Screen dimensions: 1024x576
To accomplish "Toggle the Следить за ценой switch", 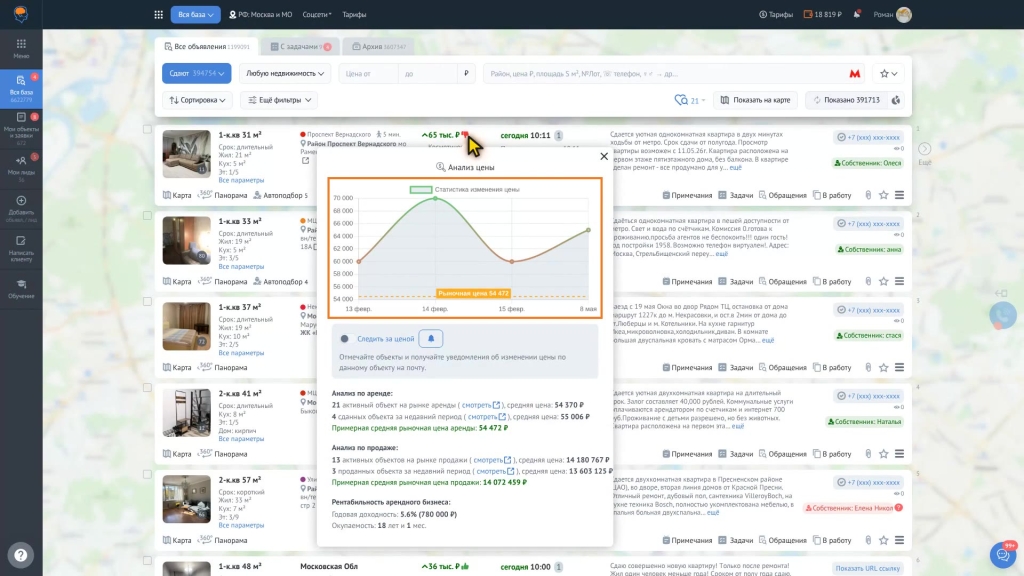I will (346, 338).
